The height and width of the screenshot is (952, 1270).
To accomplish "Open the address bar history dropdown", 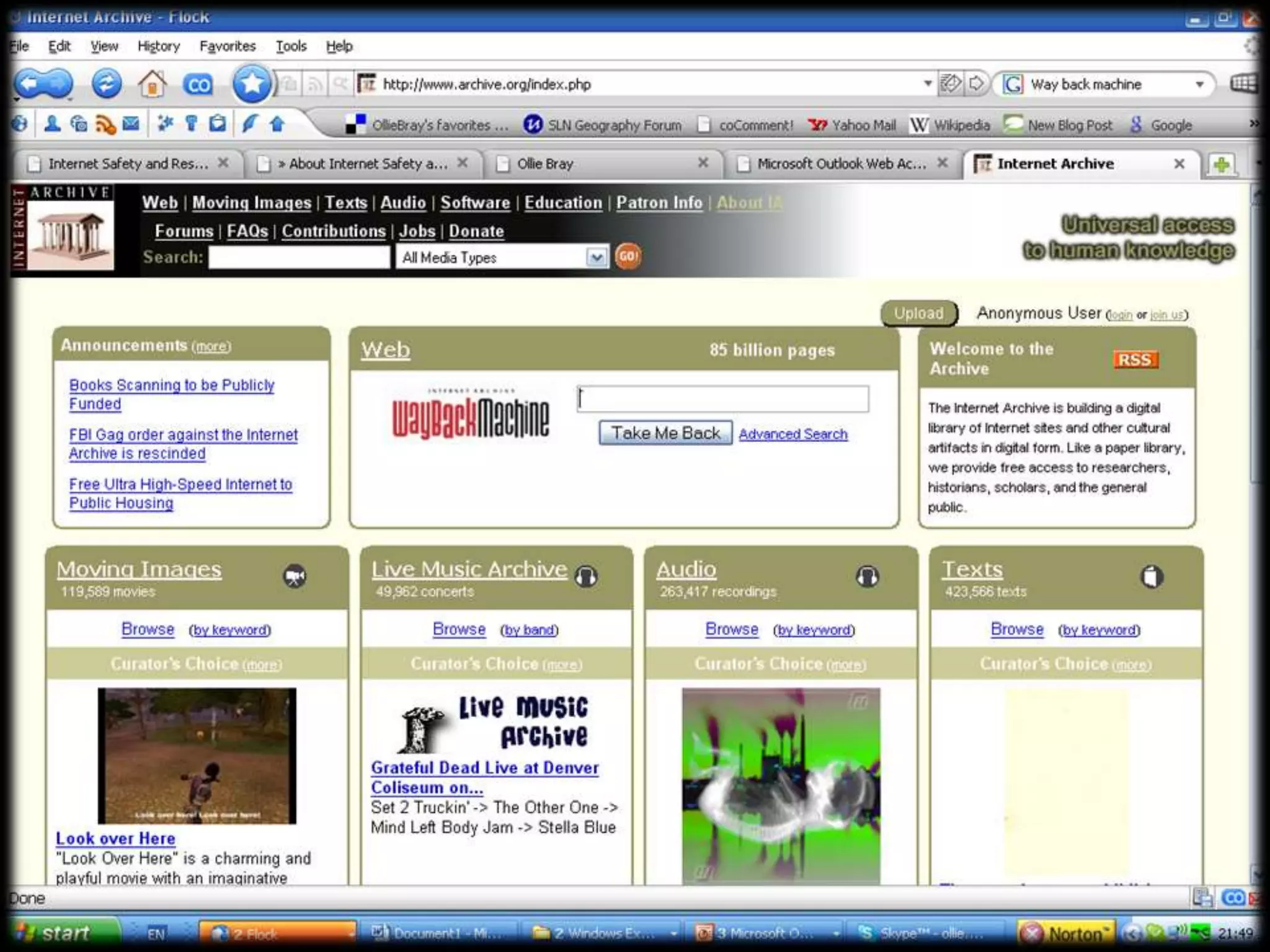I will click(x=928, y=84).
